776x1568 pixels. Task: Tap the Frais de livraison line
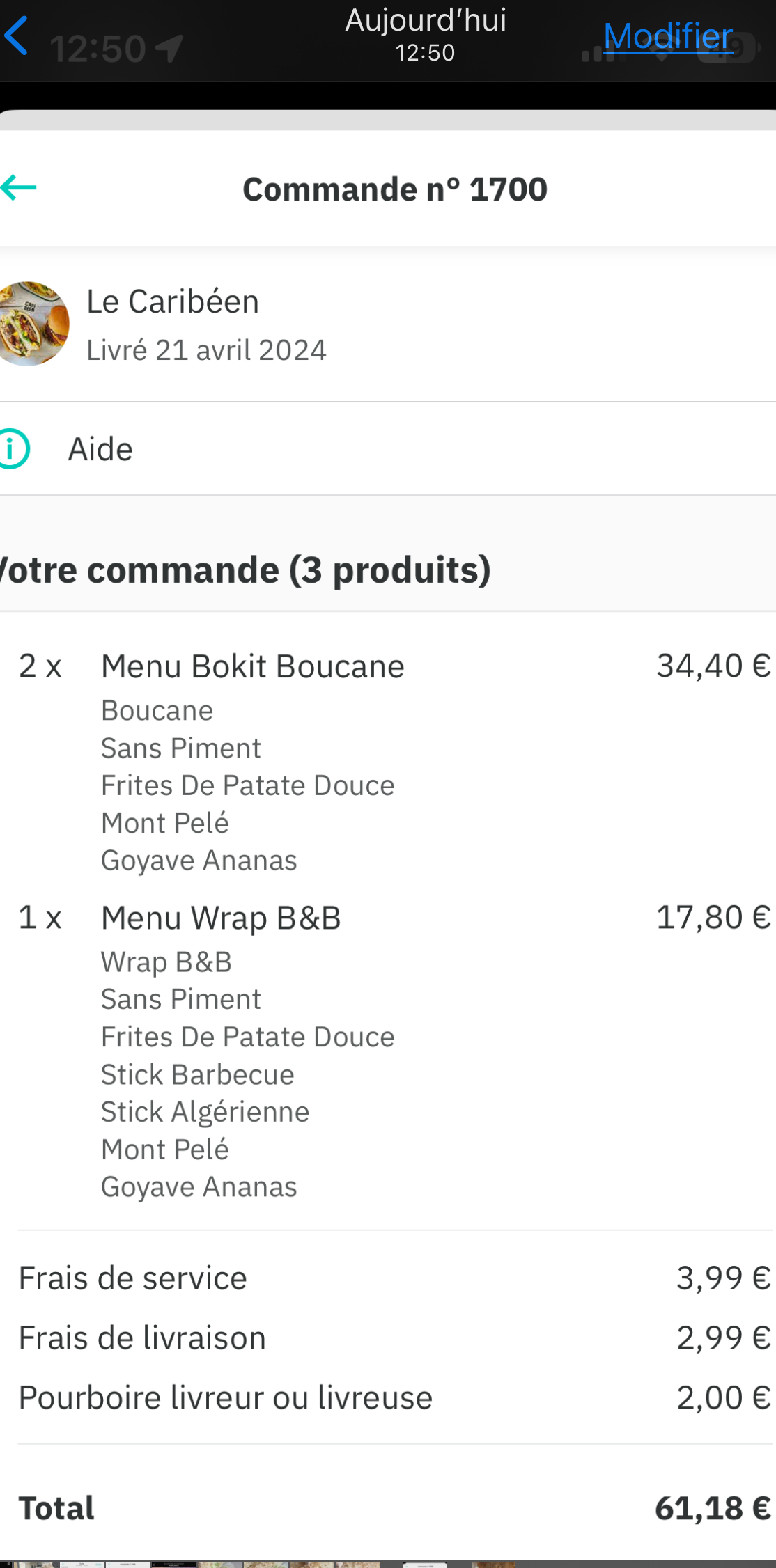click(x=142, y=1338)
